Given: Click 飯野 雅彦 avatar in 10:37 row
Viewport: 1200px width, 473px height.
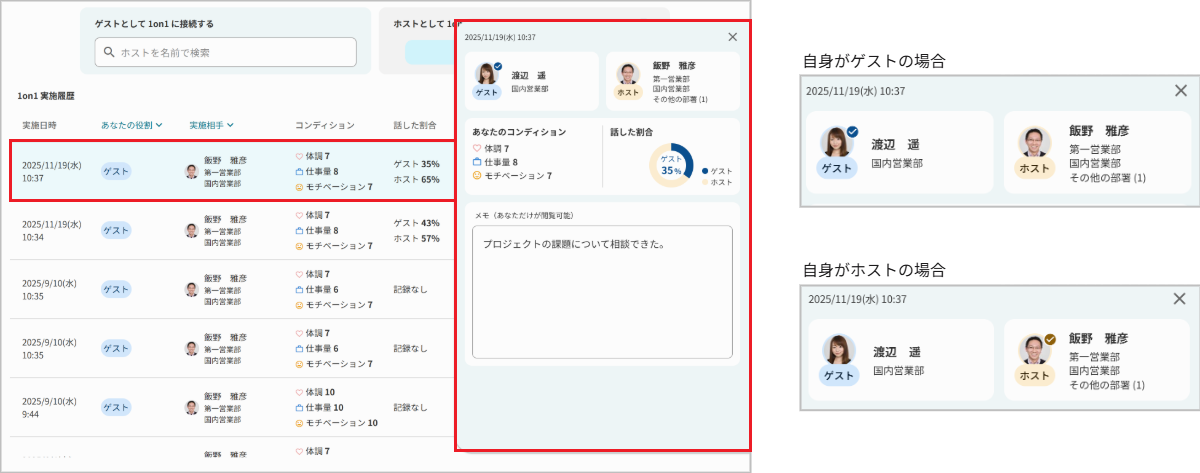Looking at the screenshot, I should (x=192, y=171).
